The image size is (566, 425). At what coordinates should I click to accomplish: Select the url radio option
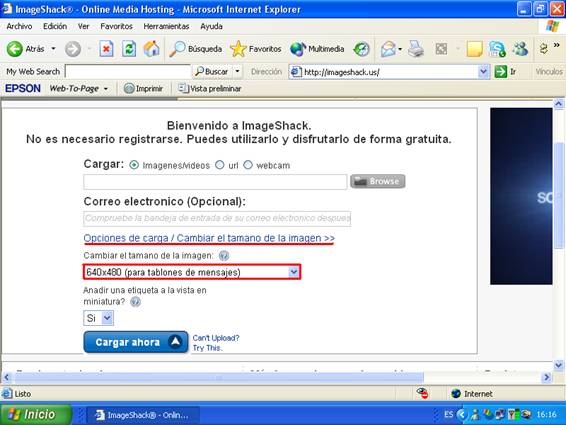219,165
